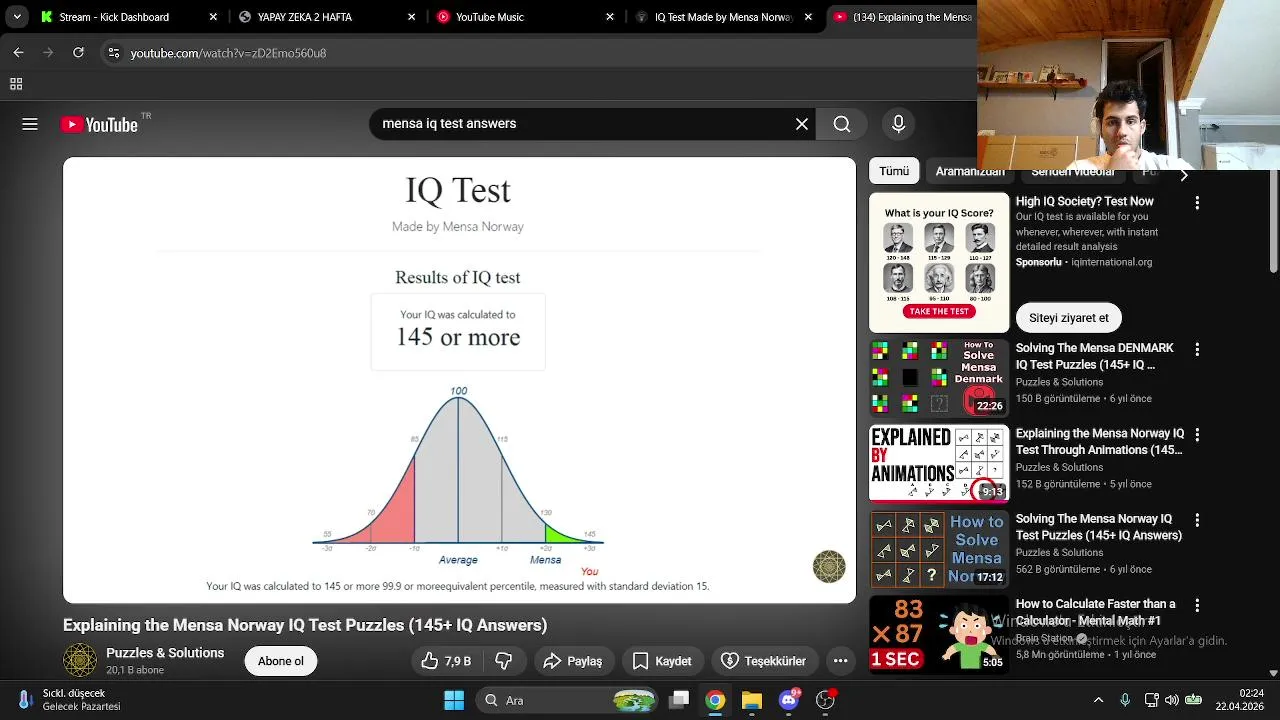The image size is (1280, 720).
Task: Select the Explaining the Mensa tab
Action: 903,17
